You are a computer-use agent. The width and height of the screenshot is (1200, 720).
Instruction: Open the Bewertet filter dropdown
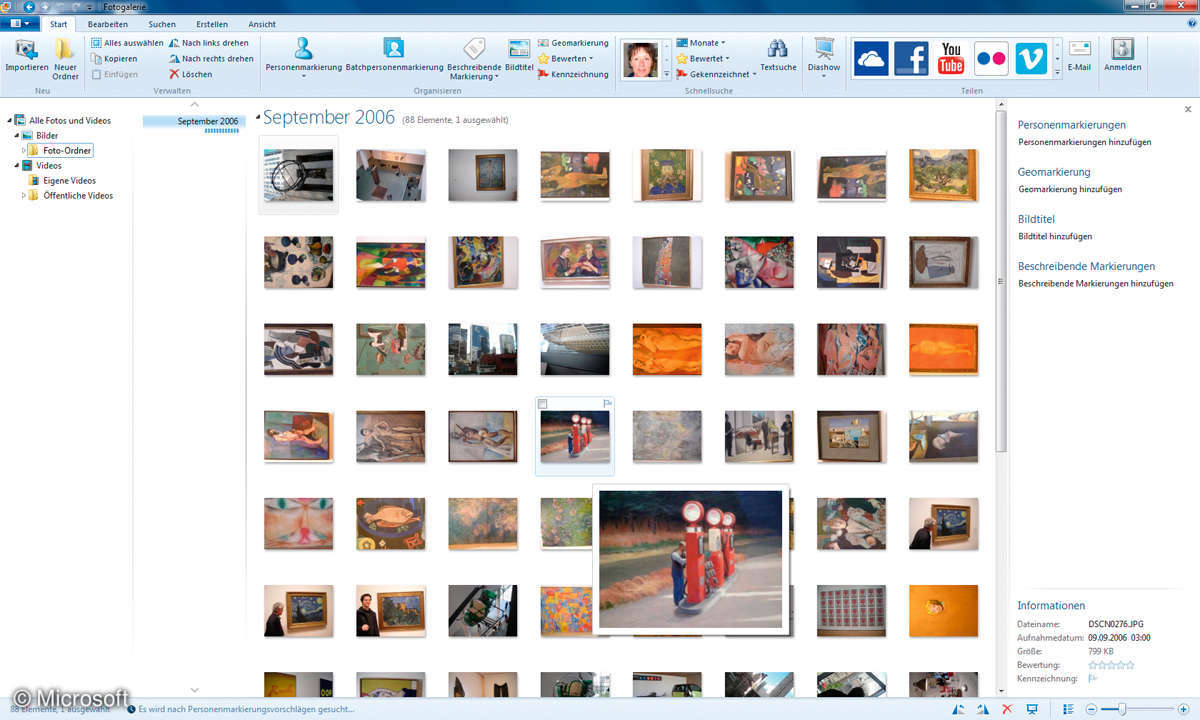(701, 59)
